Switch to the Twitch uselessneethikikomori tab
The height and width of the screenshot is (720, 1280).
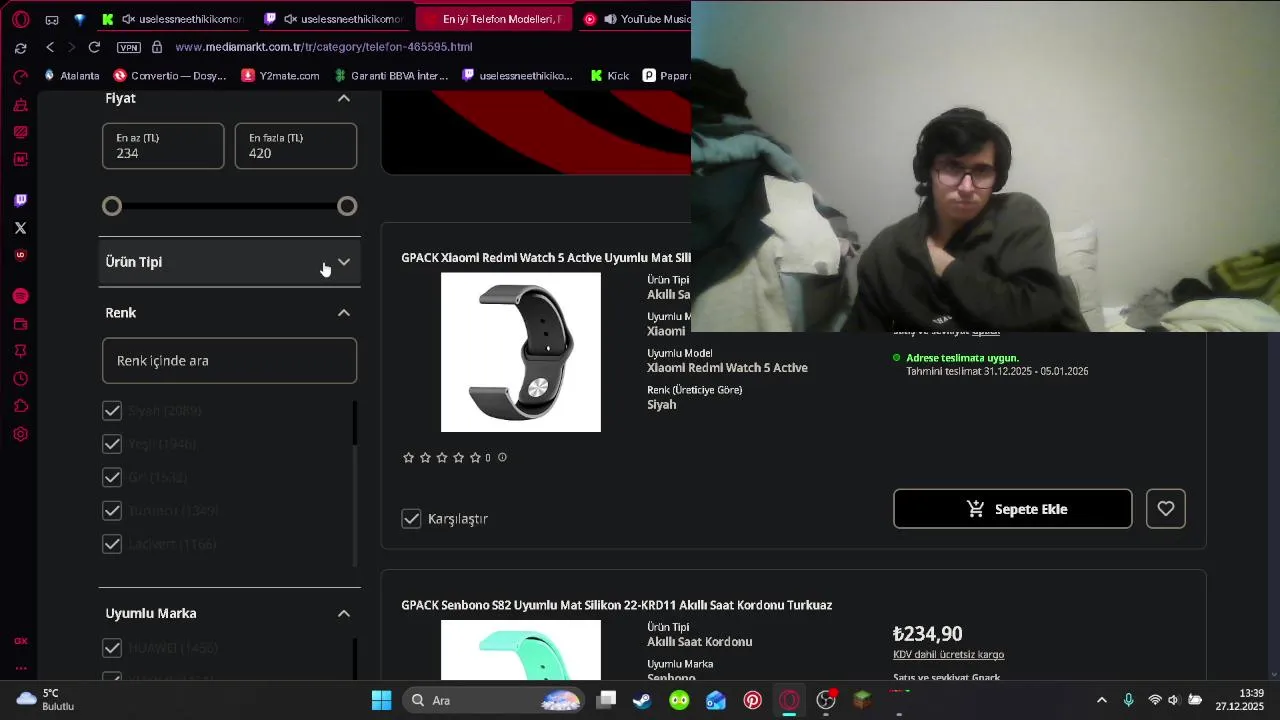click(x=334, y=19)
